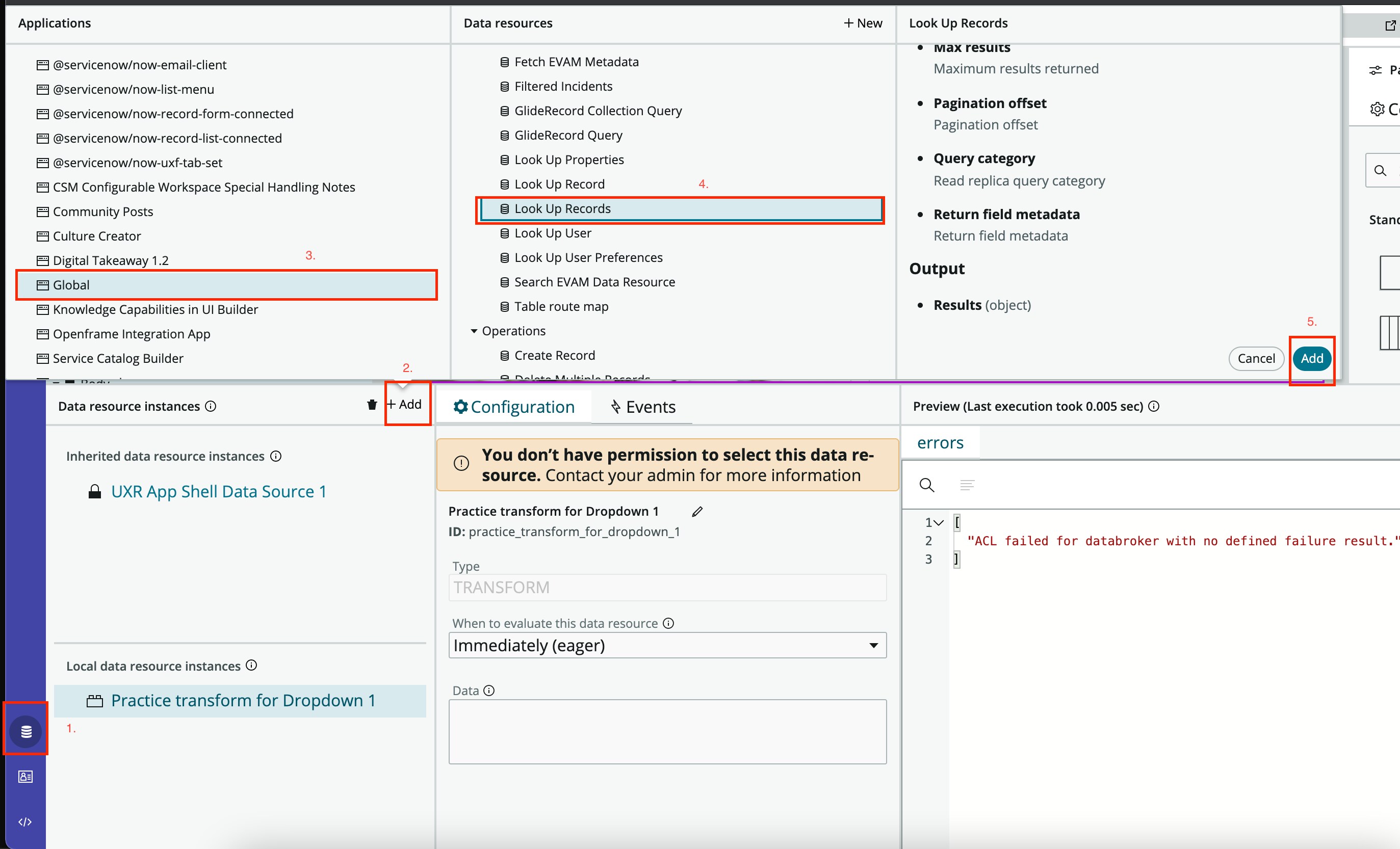The image size is (1400, 849).
Task: Open the external link icon at top right
Action: [1390, 25]
